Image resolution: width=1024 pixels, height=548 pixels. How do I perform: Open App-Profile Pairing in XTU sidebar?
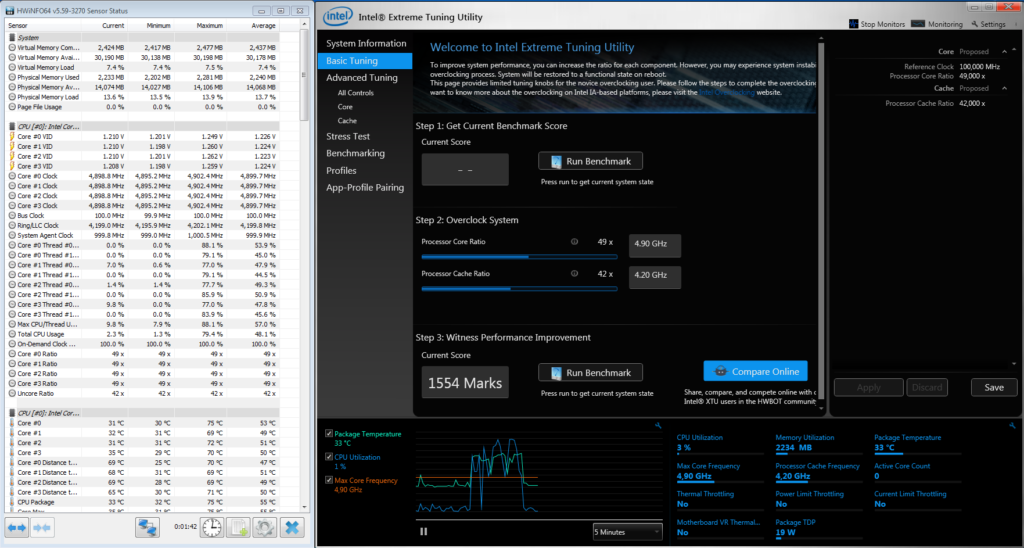[366, 187]
